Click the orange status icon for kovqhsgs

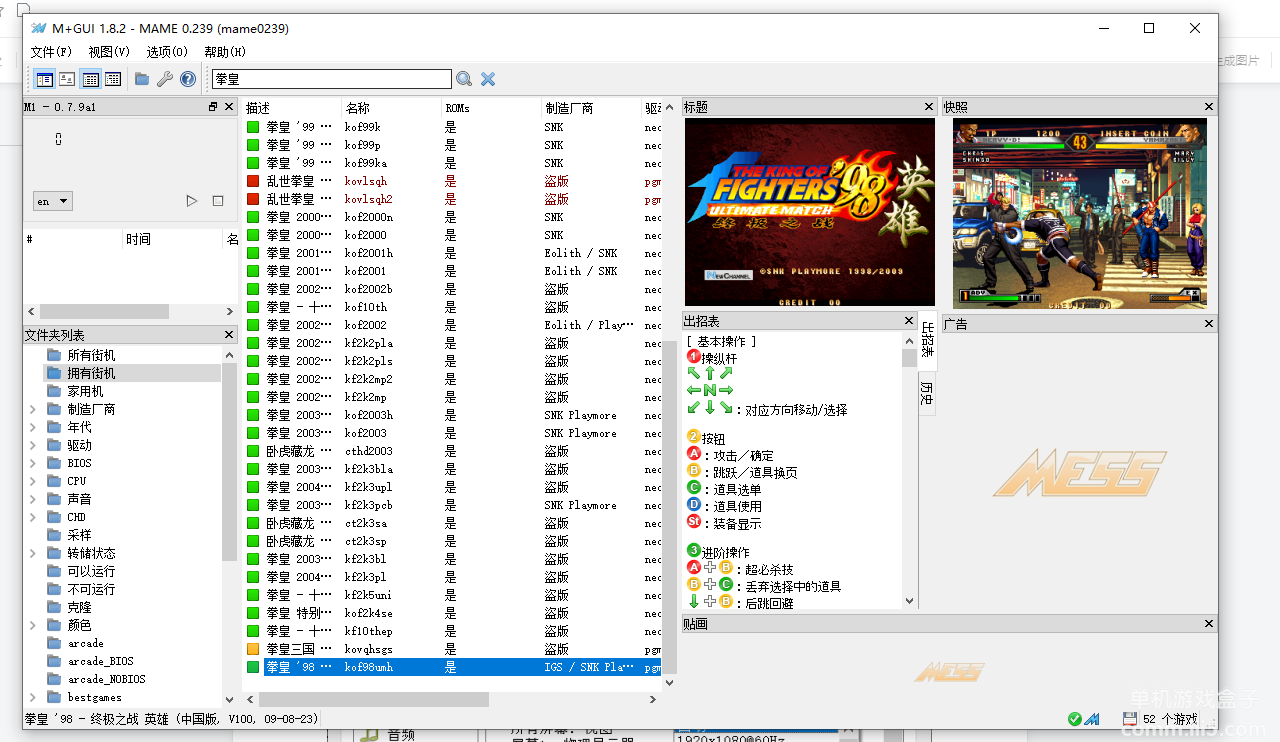pos(253,649)
